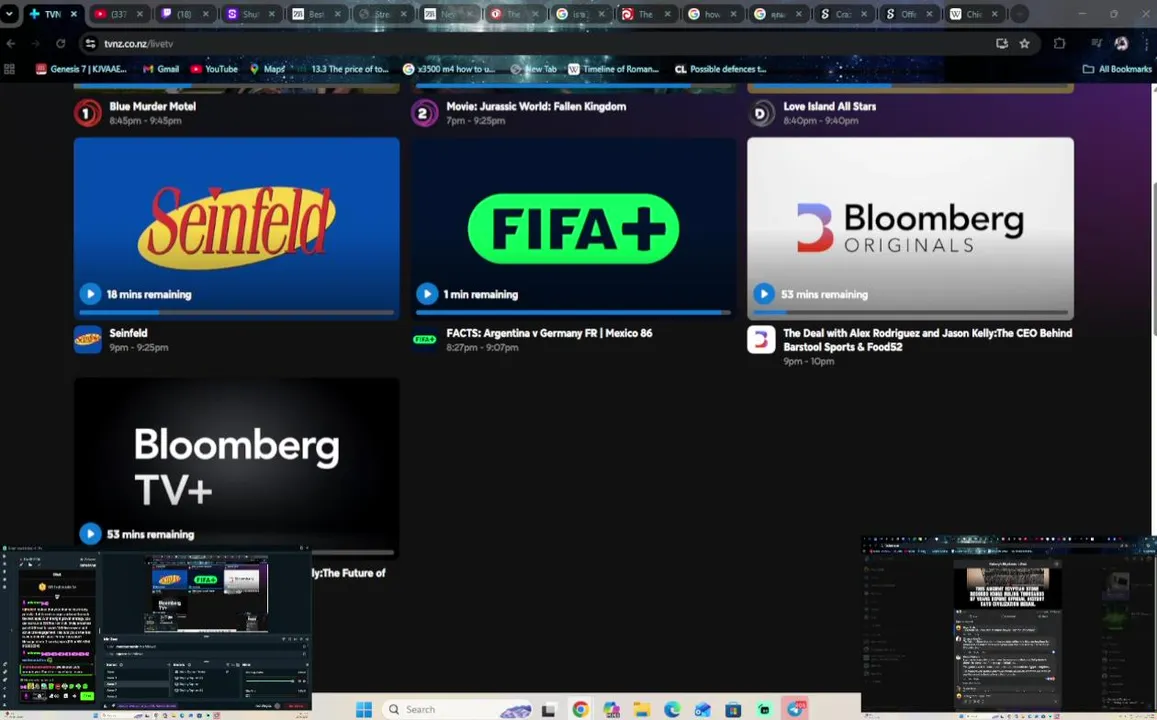Click the 'Love Island All Stars' title

pos(829,106)
